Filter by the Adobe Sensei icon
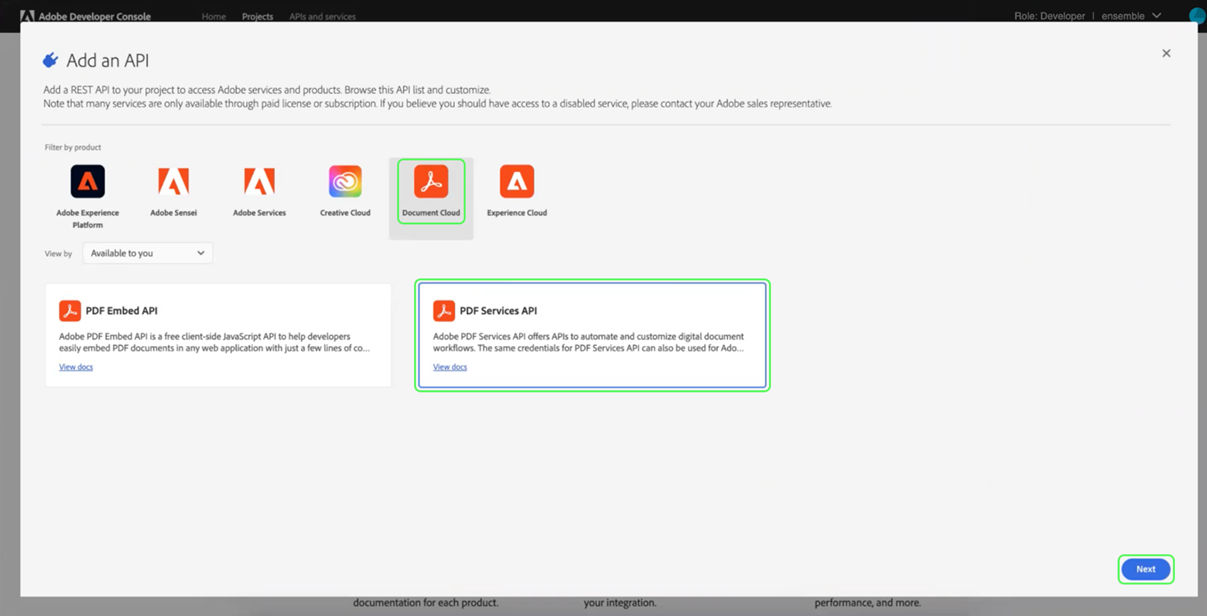Image resolution: width=1207 pixels, height=616 pixels. tap(173, 181)
